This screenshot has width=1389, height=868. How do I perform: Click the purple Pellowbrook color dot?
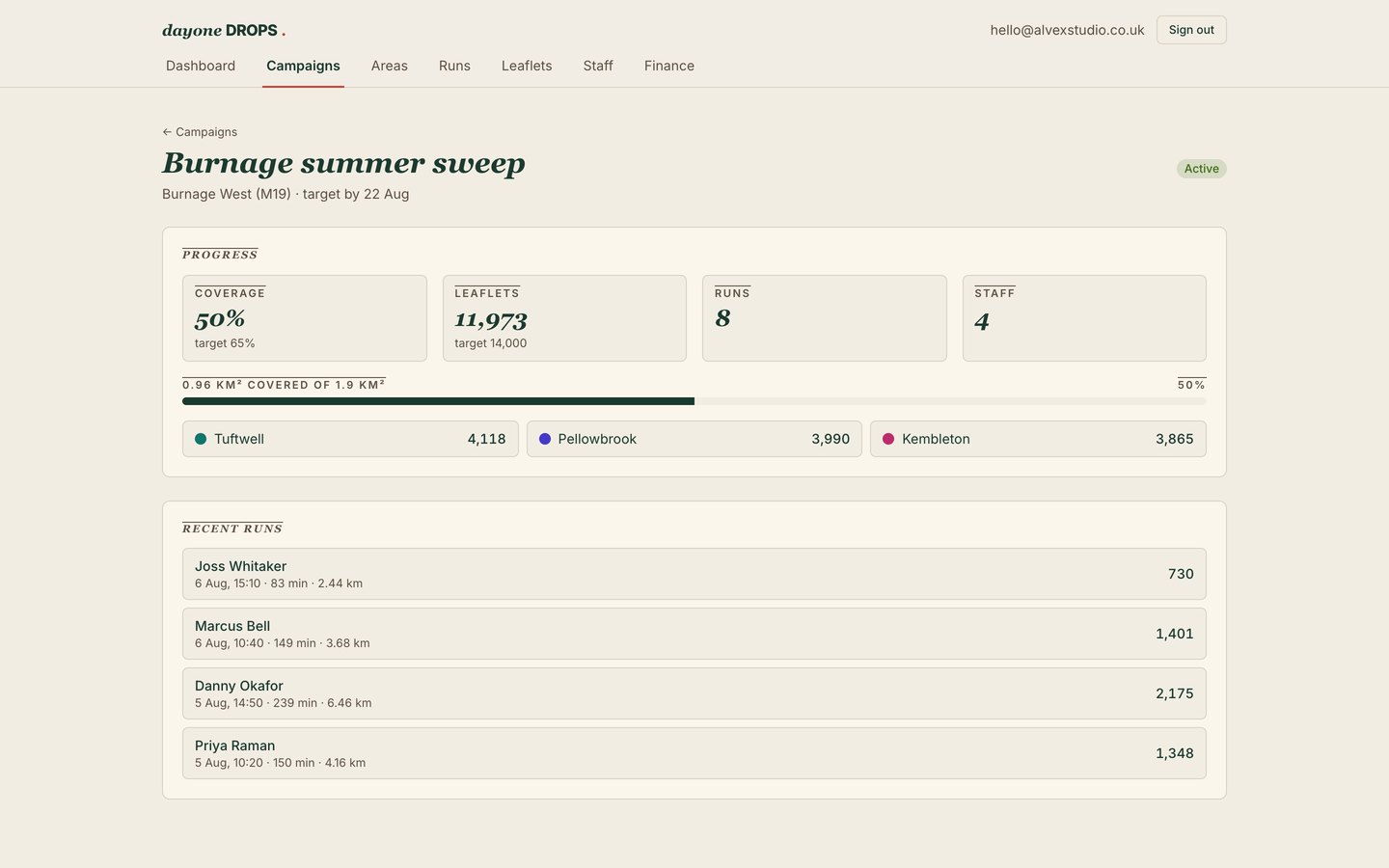(545, 439)
